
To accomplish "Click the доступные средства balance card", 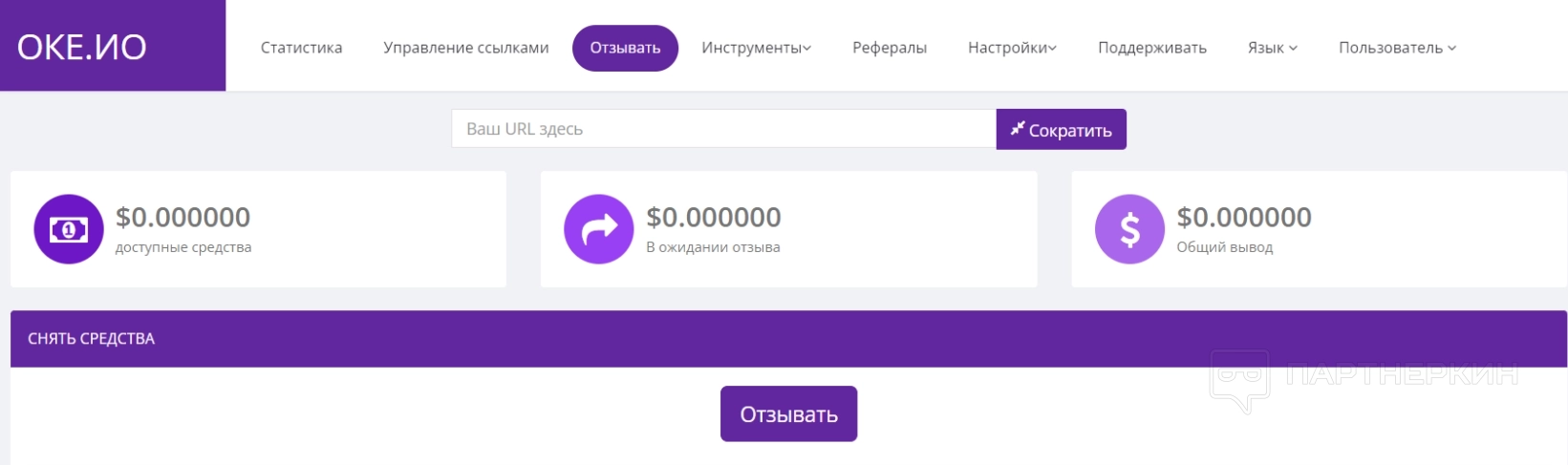I will (258, 229).
